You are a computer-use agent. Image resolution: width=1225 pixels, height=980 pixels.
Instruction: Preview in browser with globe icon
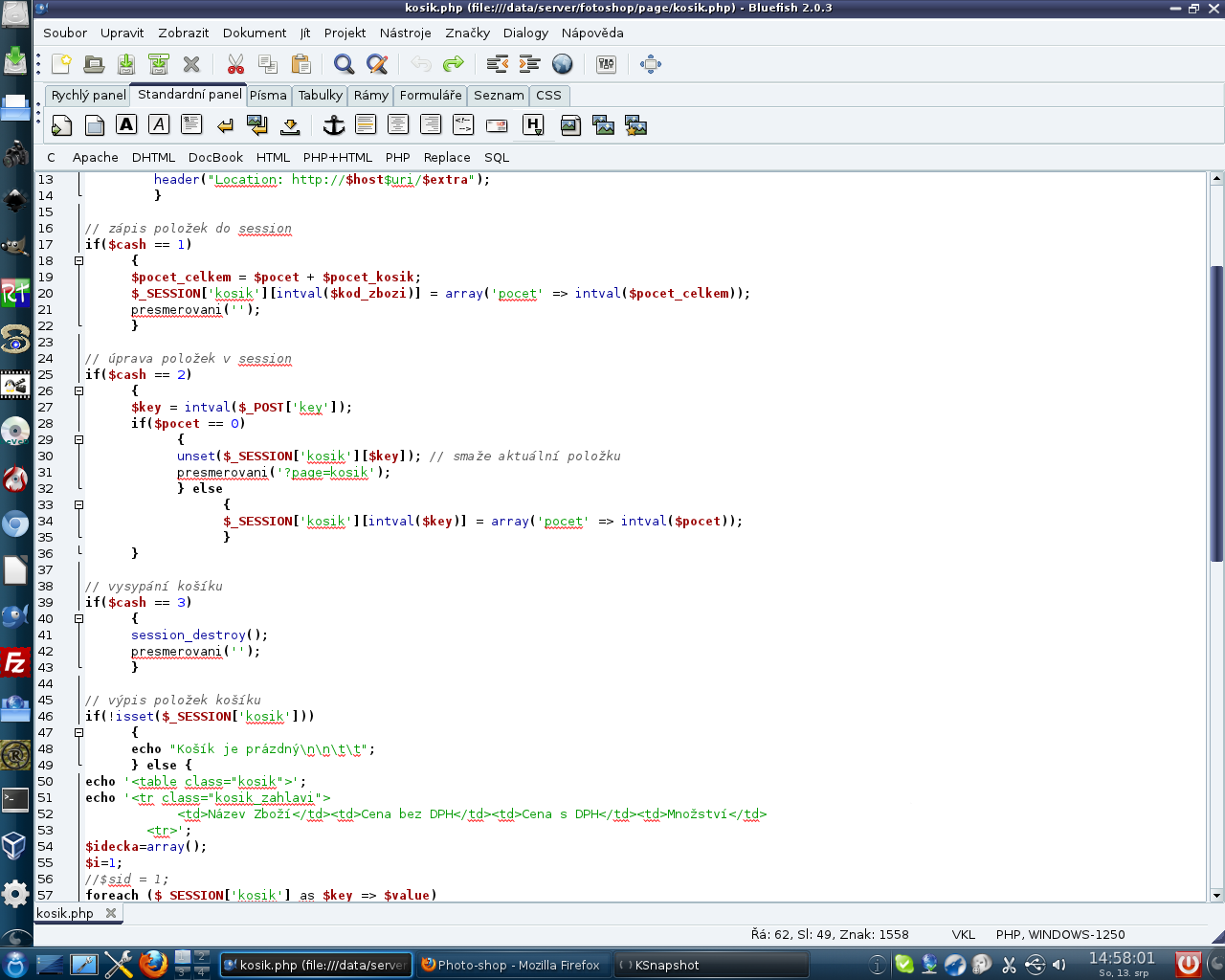pyautogui.click(x=563, y=64)
